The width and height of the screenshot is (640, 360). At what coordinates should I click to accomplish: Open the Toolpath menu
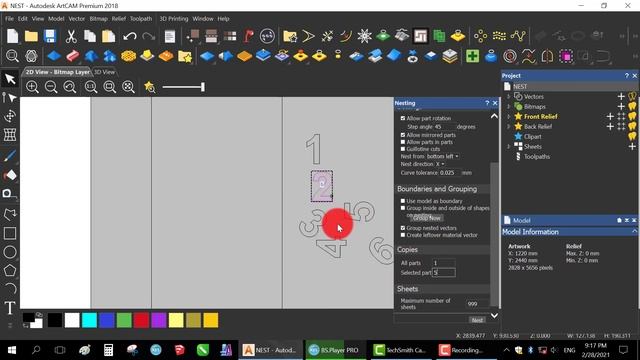point(141,19)
